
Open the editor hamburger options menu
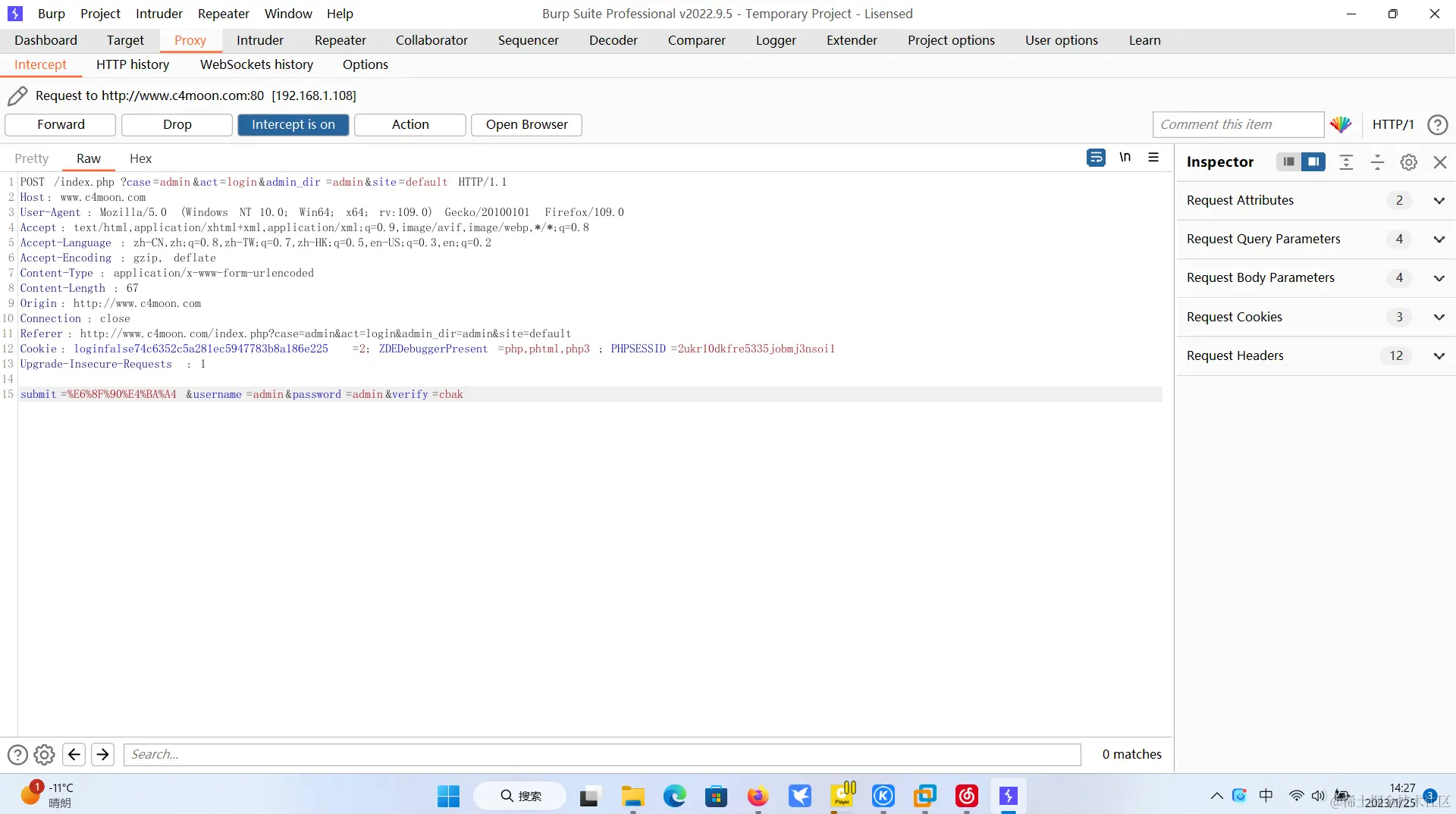[1153, 158]
